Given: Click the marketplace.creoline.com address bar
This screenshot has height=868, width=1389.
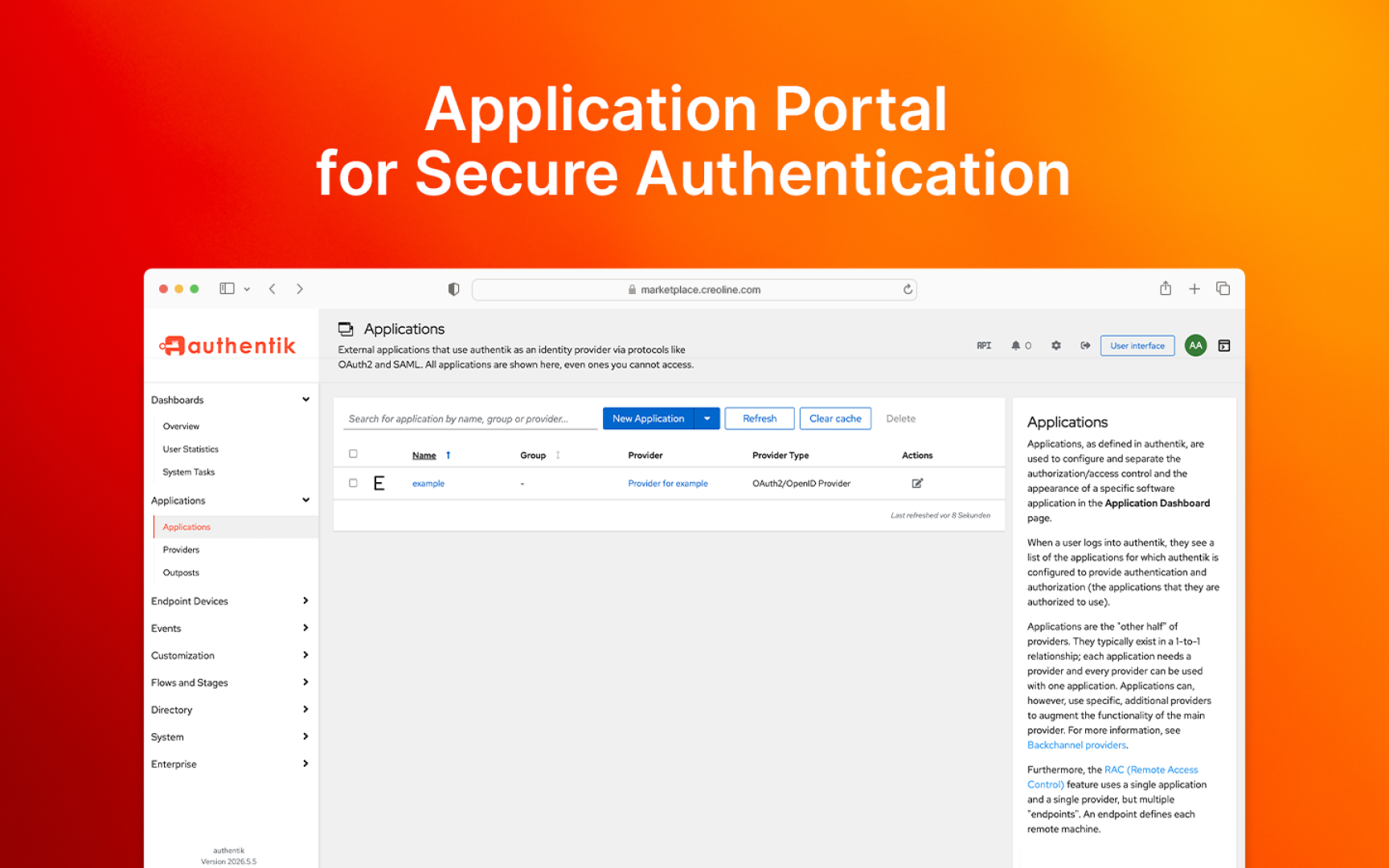Looking at the screenshot, I should pyautogui.click(x=694, y=289).
